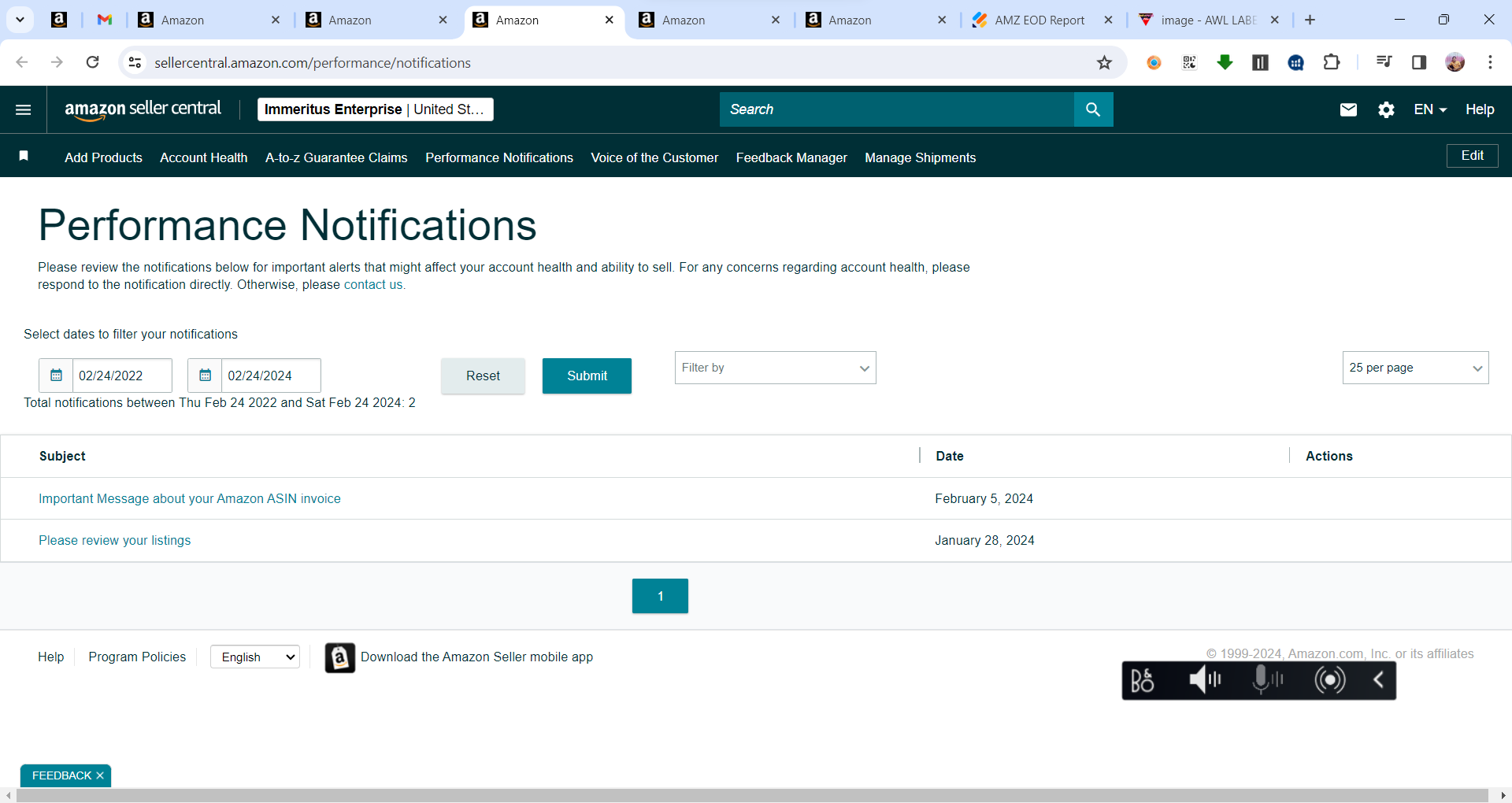
Task: Click the footer Help link
Action: tap(50, 657)
